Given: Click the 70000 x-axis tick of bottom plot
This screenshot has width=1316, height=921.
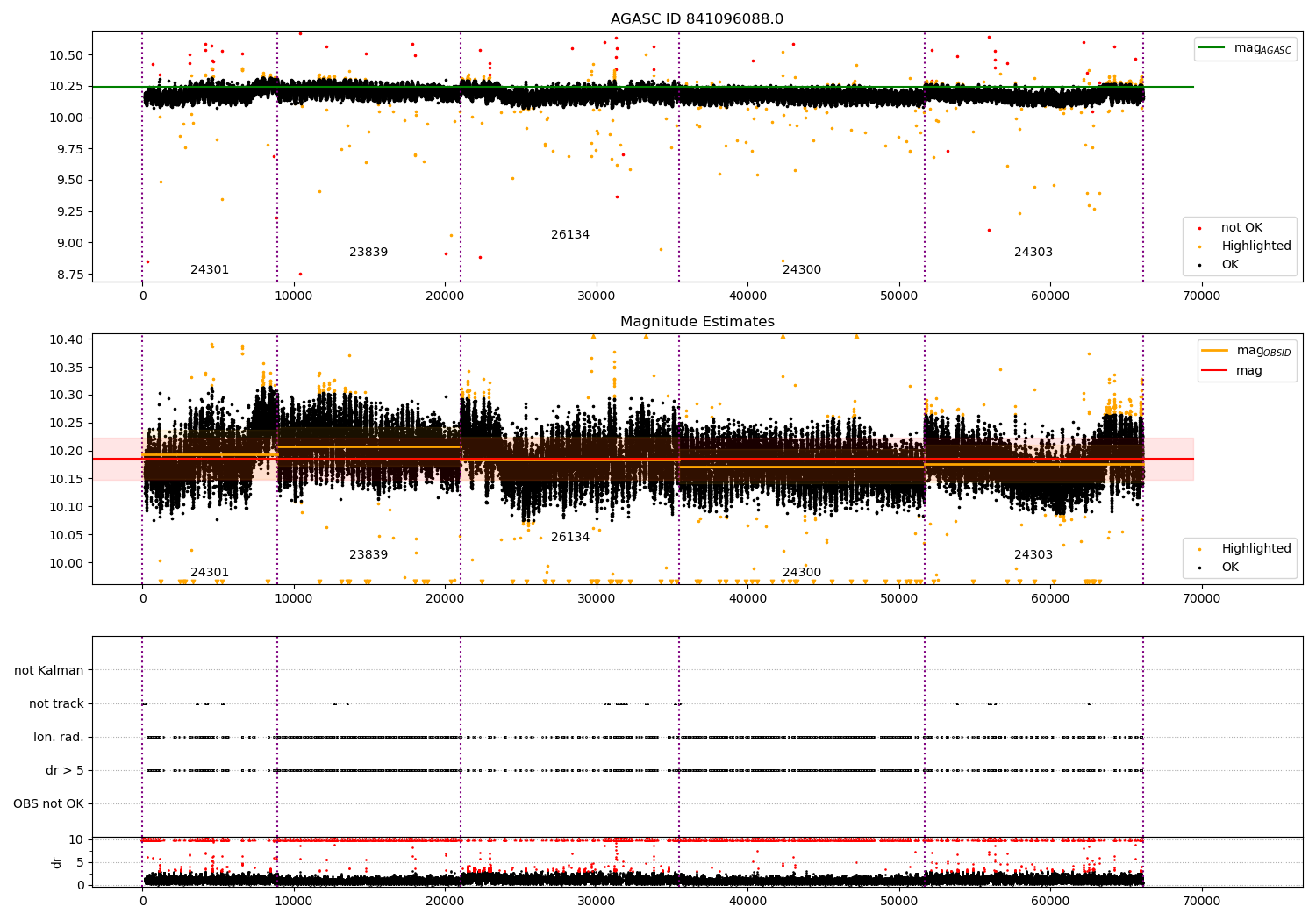Looking at the screenshot, I should click(1202, 902).
